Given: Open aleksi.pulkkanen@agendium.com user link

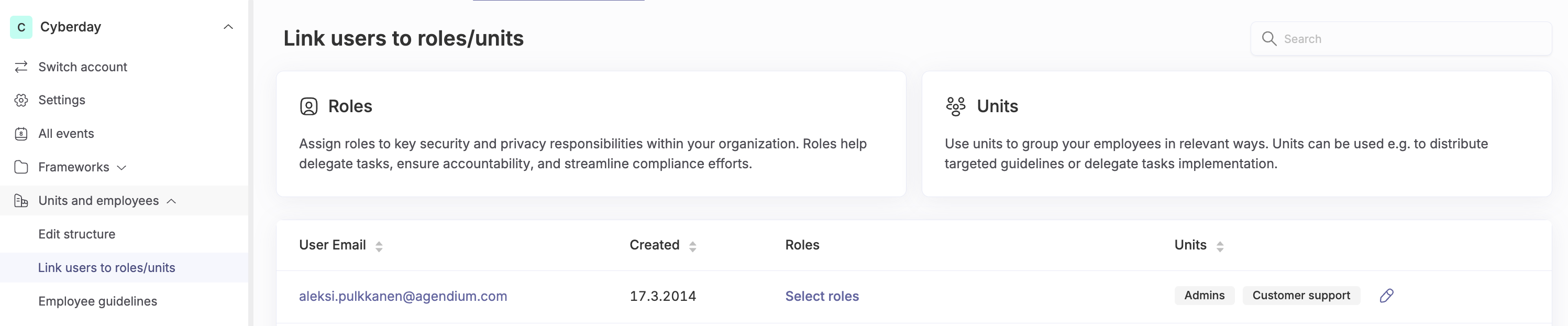Looking at the screenshot, I should pos(403,296).
